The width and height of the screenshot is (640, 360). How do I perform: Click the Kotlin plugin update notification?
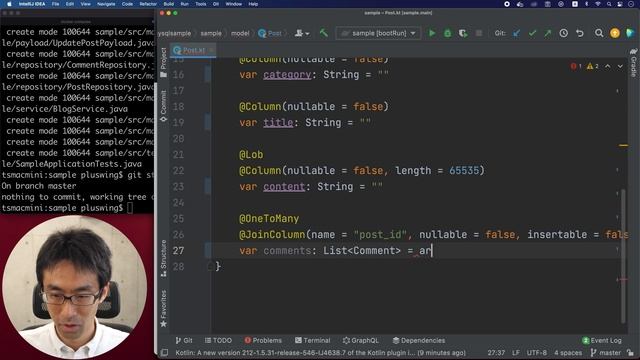coord(320,353)
